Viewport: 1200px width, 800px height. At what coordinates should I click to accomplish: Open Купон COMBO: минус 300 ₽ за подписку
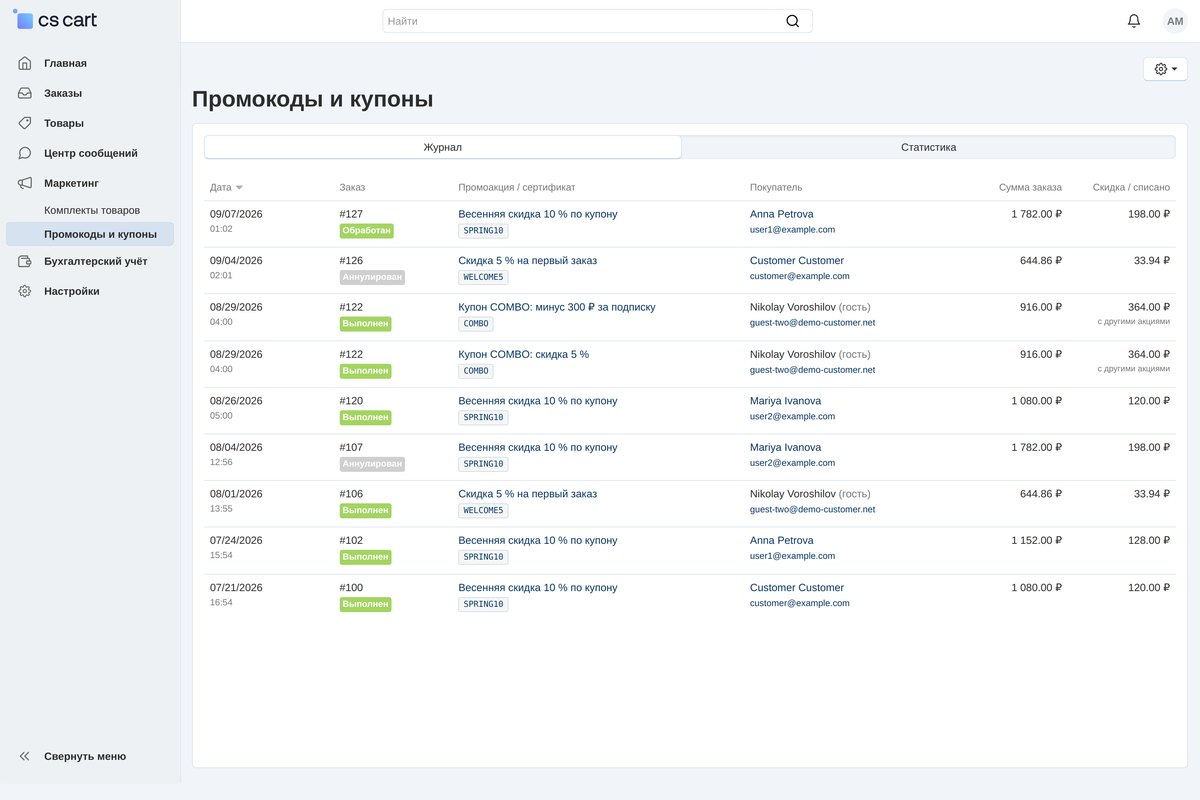tap(557, 308)
